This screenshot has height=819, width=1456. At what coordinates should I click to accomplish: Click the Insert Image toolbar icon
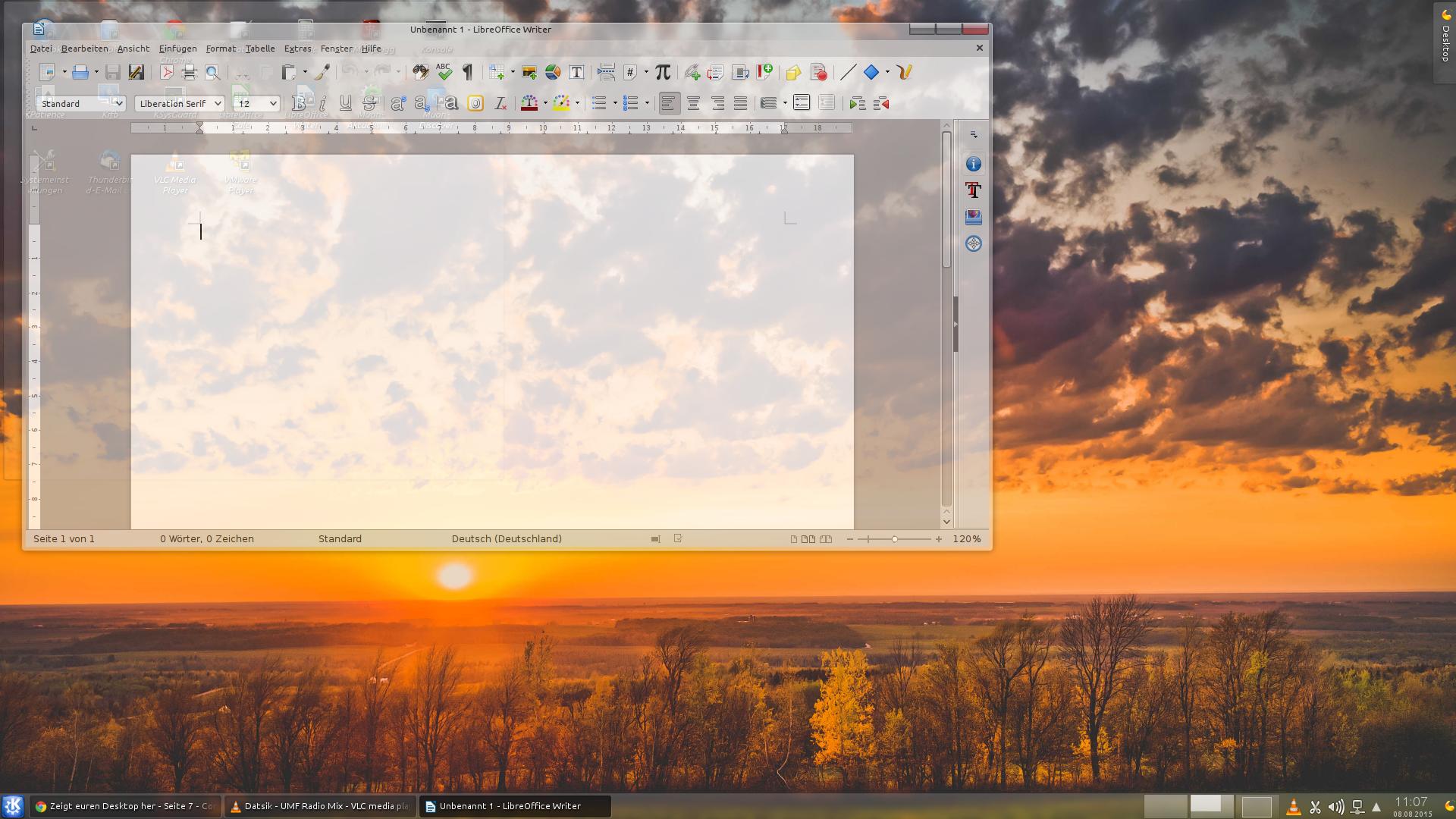[x=529, y=73]
